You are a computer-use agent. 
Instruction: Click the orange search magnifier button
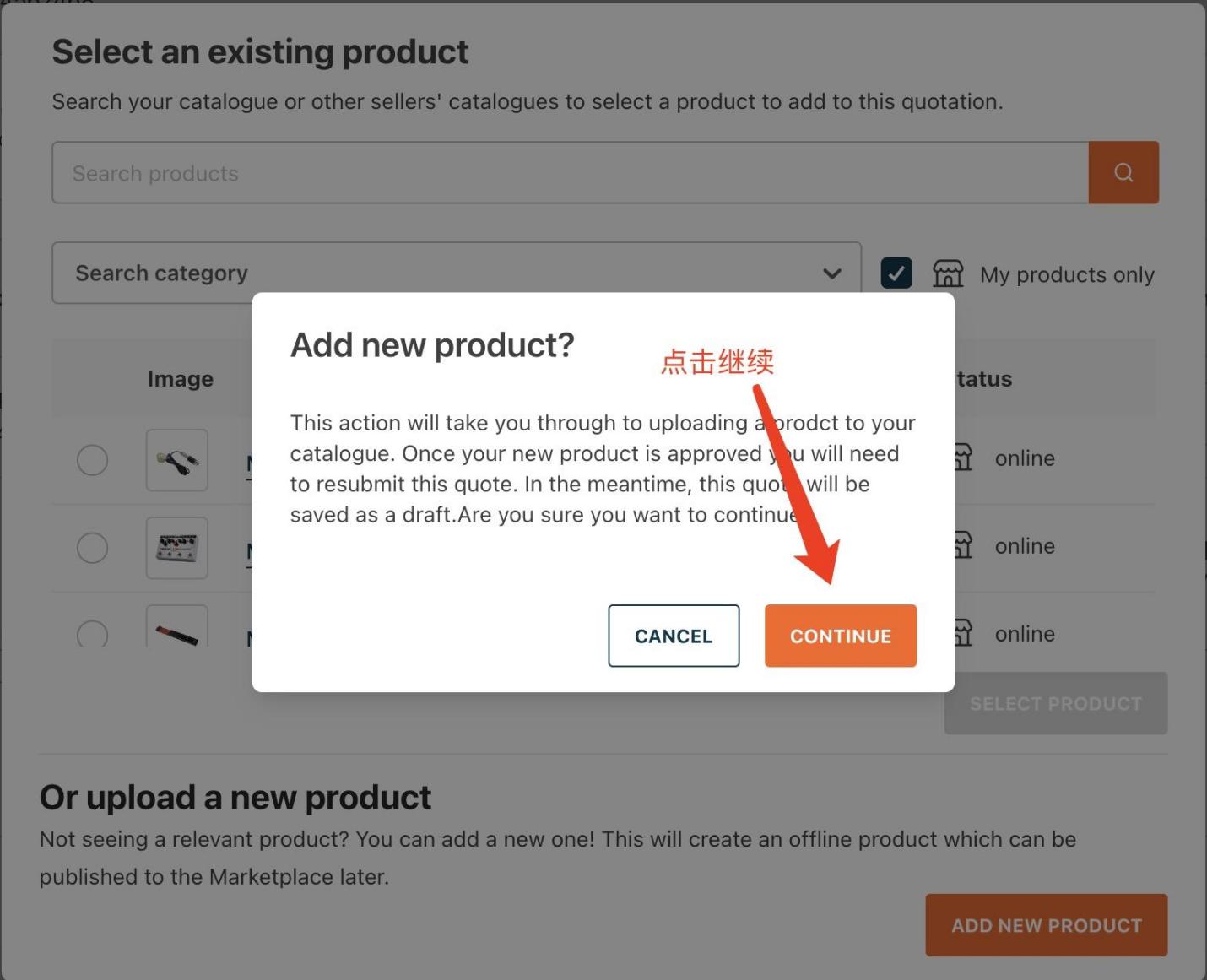[1123, 172]
